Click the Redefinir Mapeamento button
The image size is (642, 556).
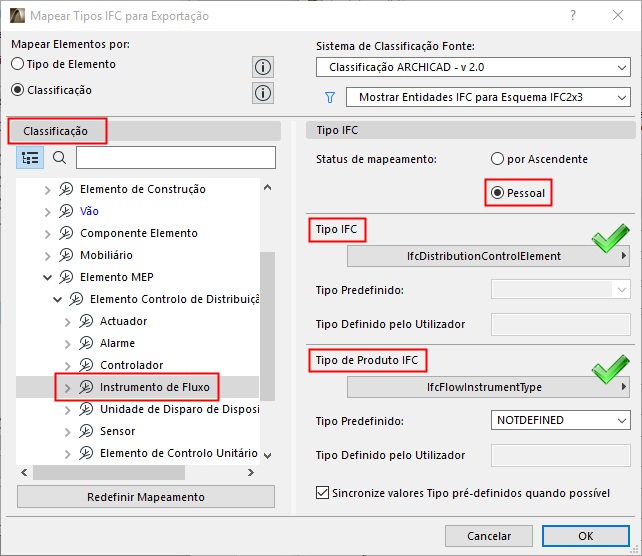tap(146, 497)
